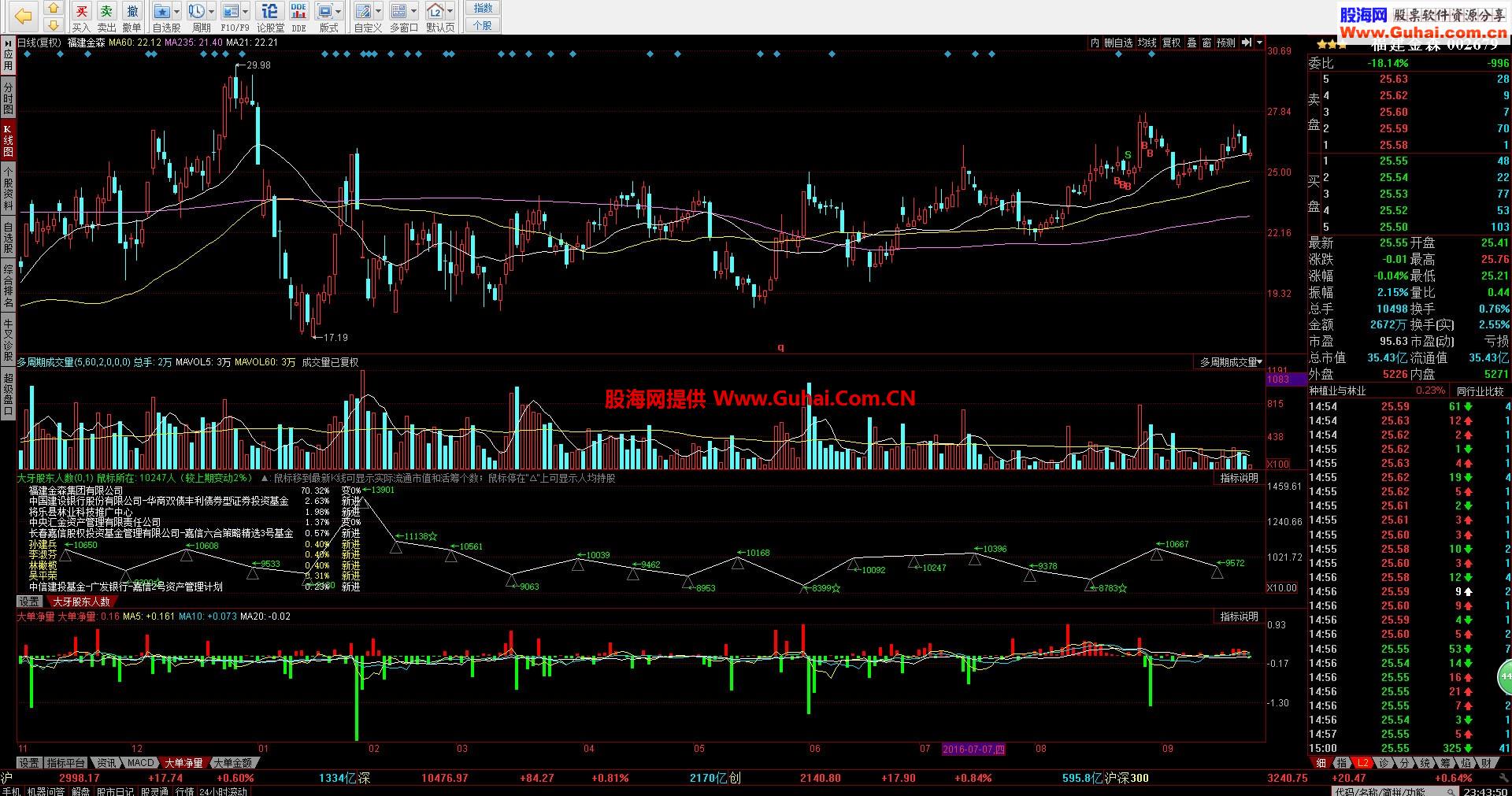The image size is (1512, 796).
Task: Click the 设置 button left of 指标平台
Action: (x=29, y=763)
